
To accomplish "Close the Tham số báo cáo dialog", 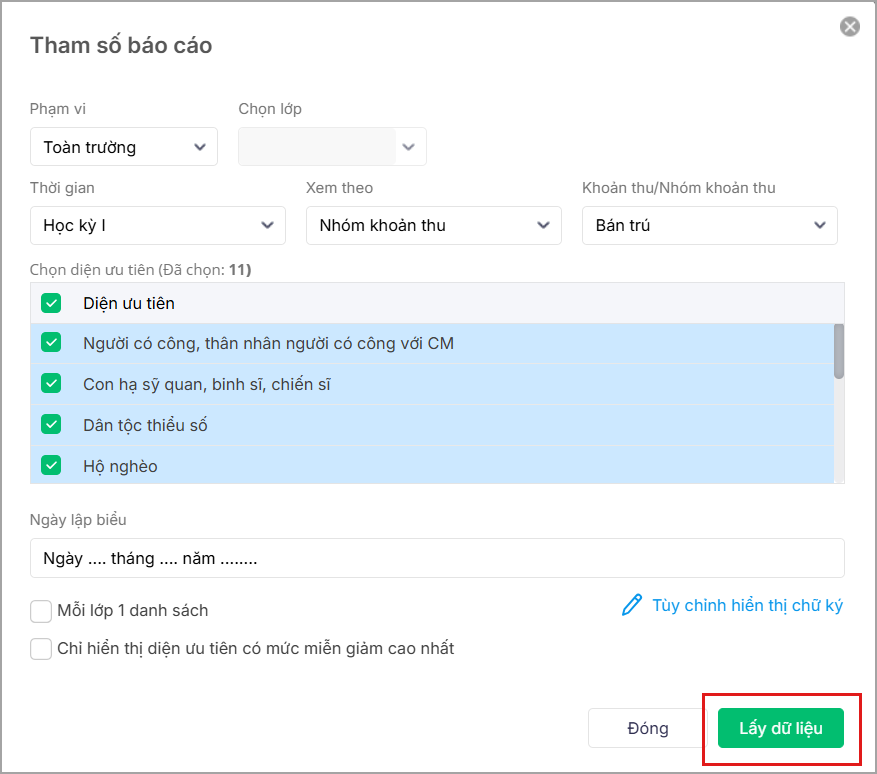I will tap(850, 27).
